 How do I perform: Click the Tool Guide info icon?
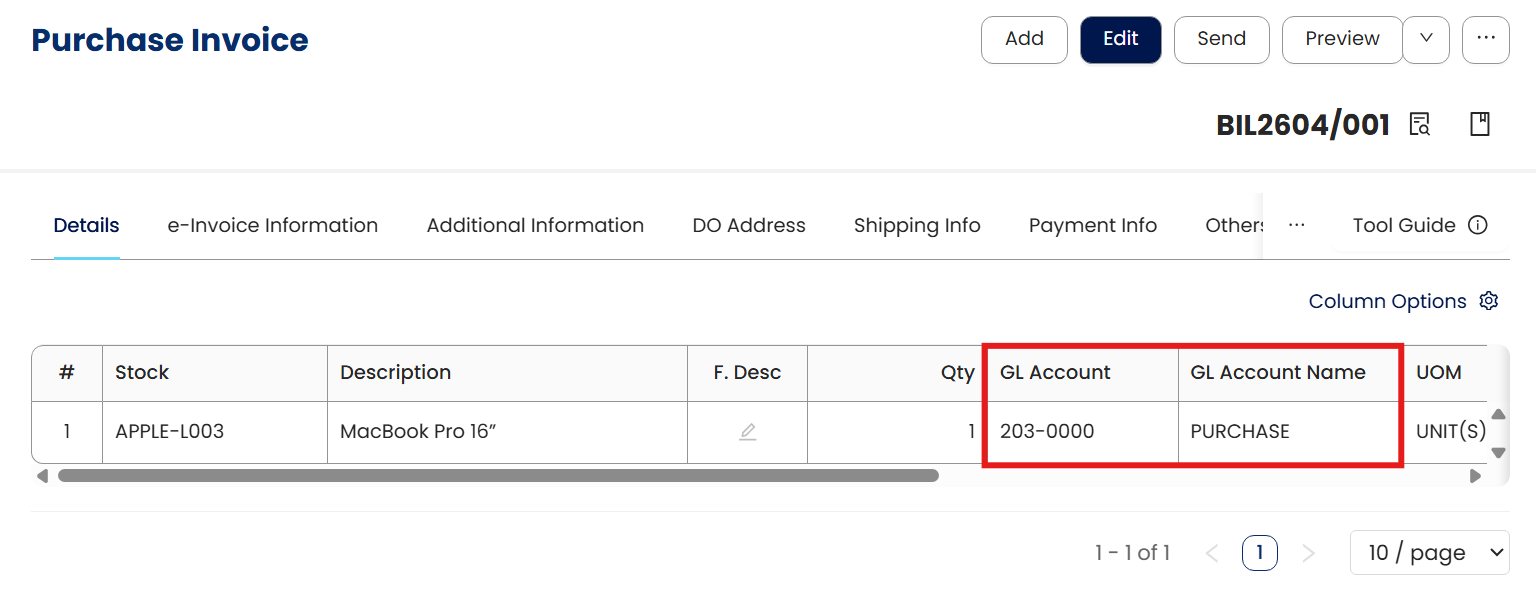1477,225
